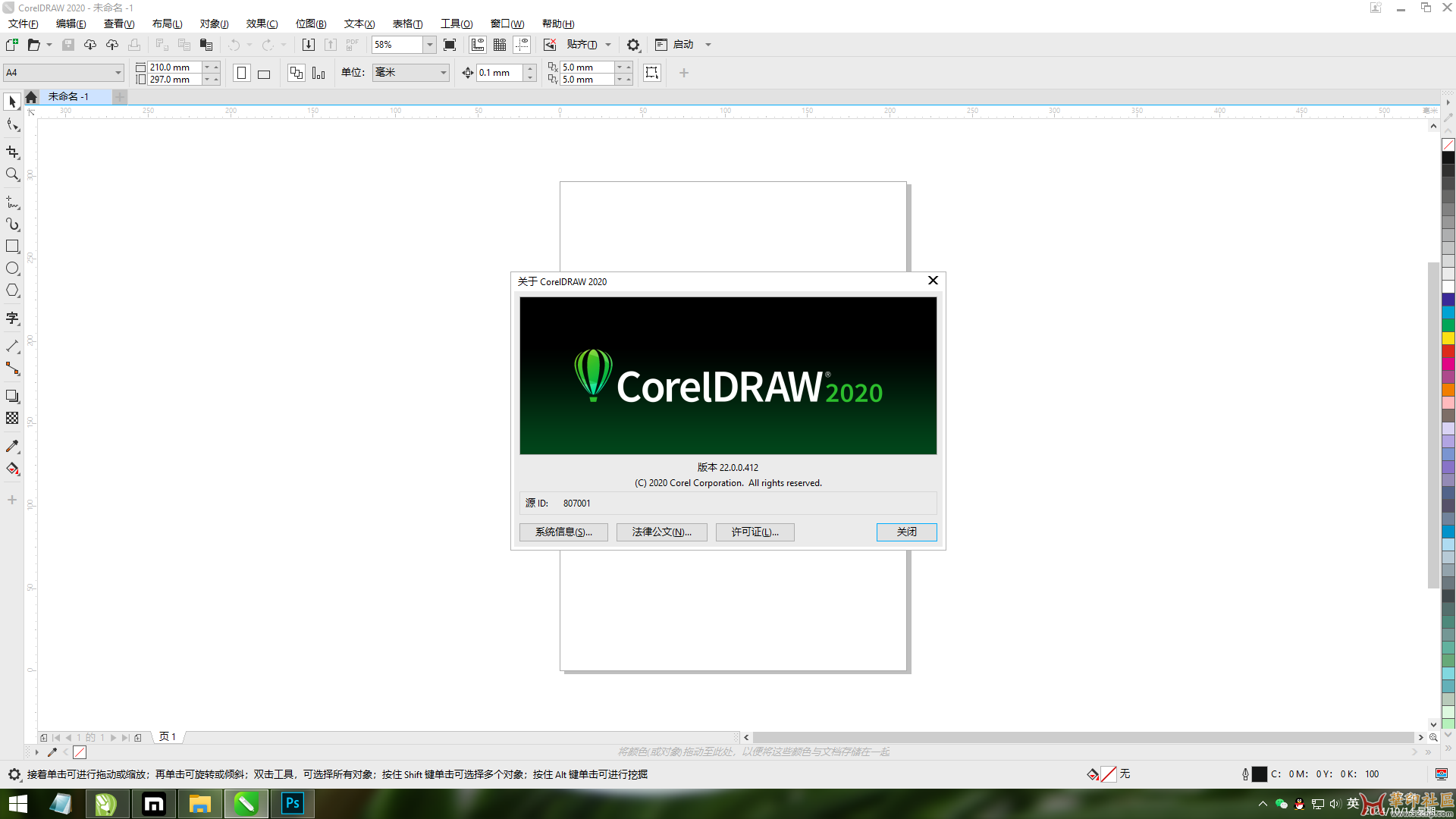Open the Options gear icon

coord(633,45)
